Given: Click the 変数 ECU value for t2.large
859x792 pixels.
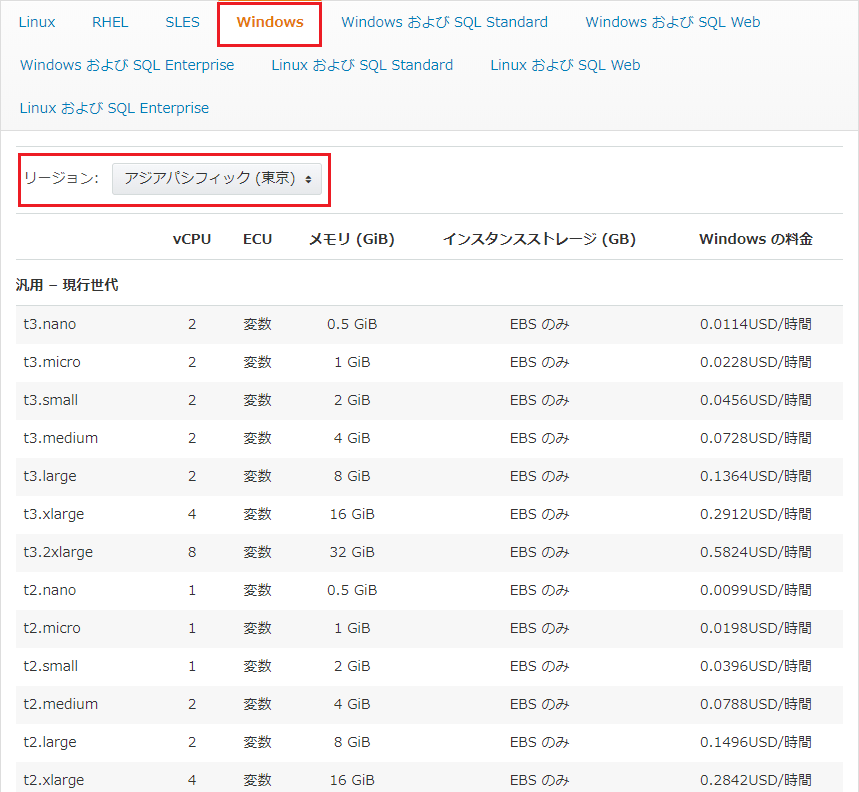Looking at the screenshot, I should 257,743.
